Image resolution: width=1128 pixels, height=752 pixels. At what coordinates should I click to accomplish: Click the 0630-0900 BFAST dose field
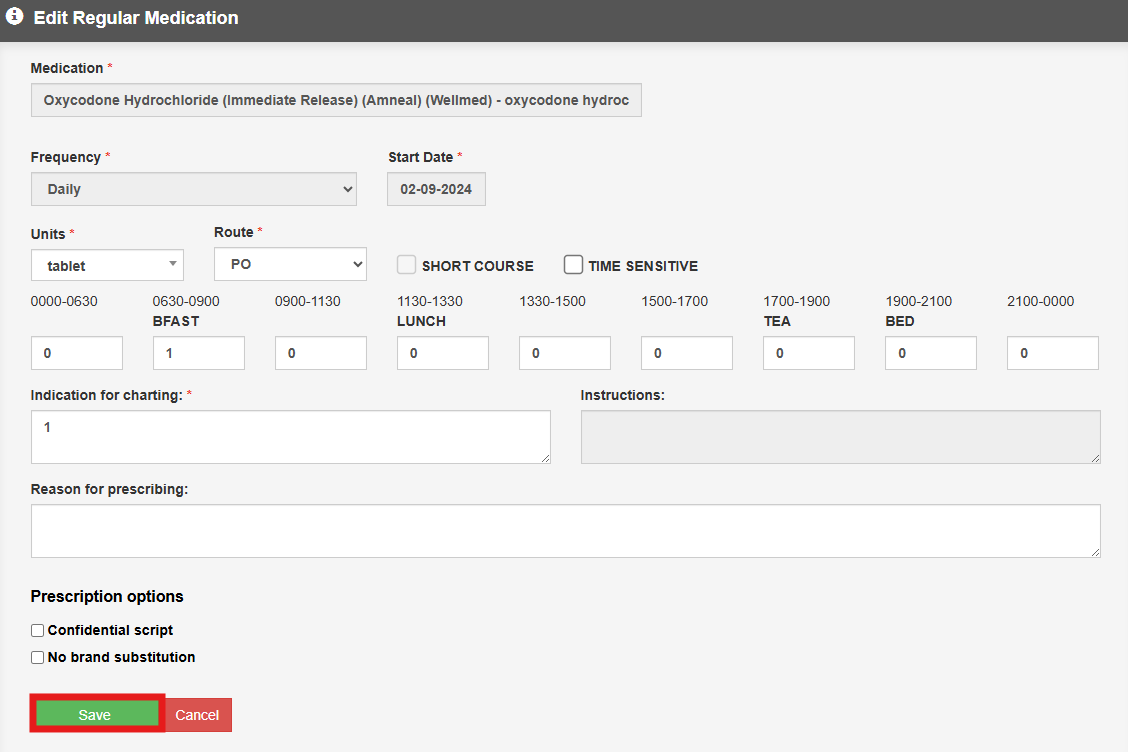pyautogui.click(x=198, y=353)
